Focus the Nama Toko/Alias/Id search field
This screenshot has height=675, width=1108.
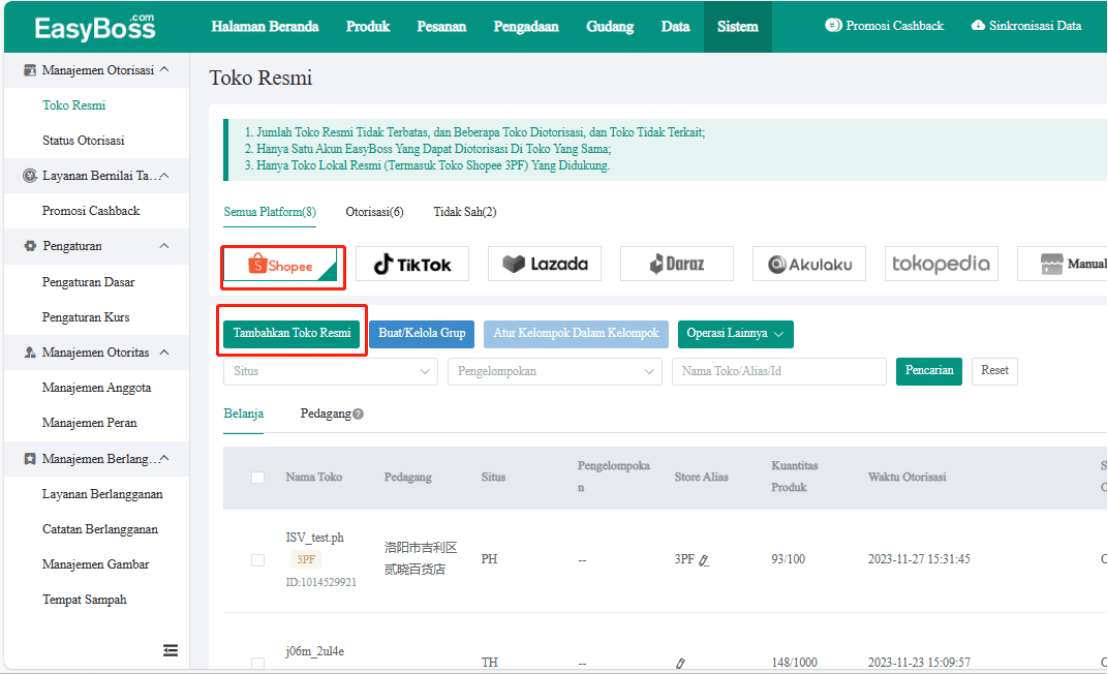(779, 371)
